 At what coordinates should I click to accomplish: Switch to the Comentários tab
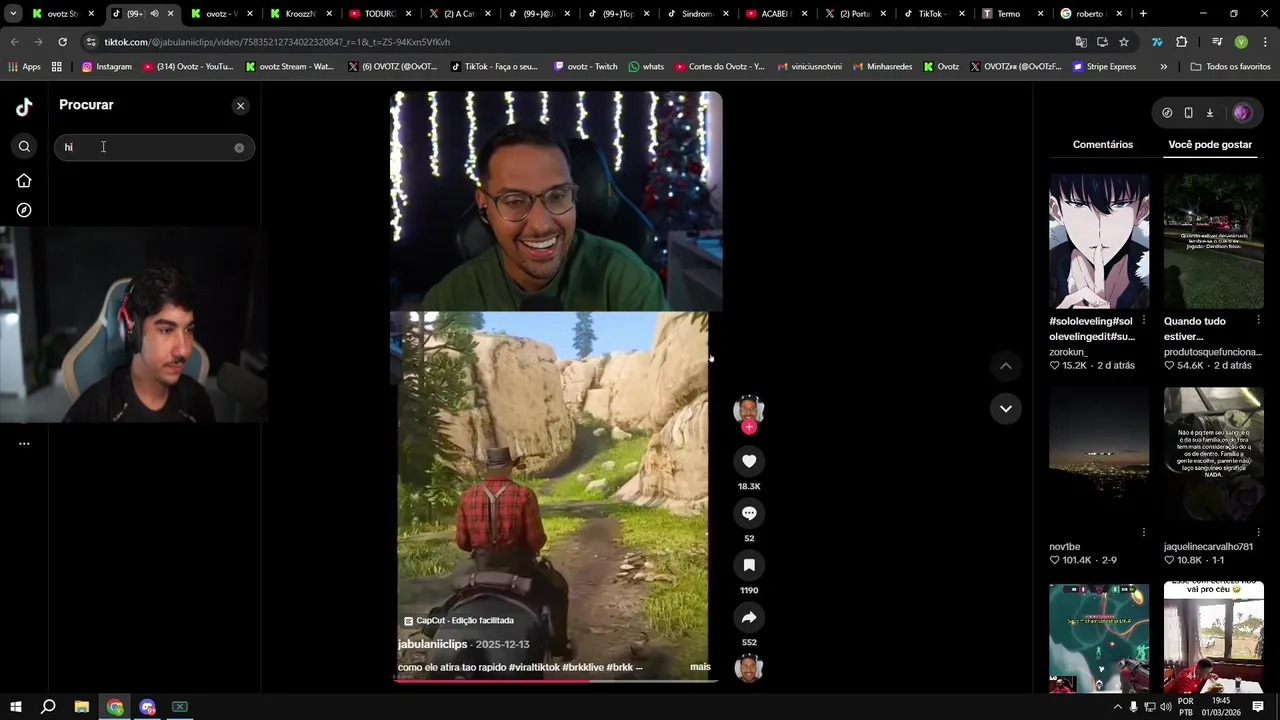pyautogui.click(x=1103, y=145)
